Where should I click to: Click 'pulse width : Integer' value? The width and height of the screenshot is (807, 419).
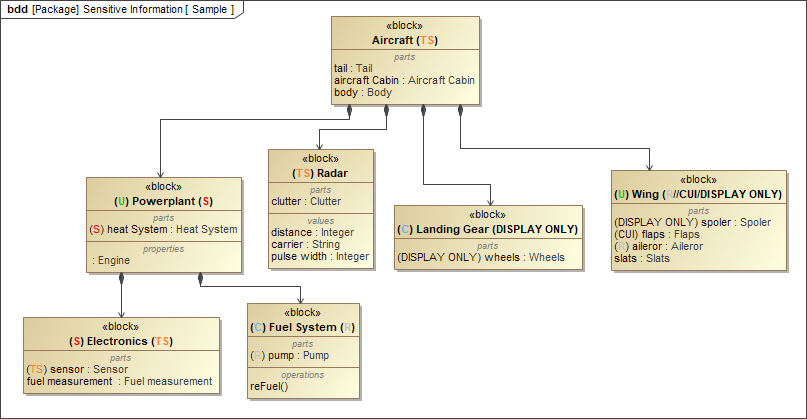click(x=320, y=256)
